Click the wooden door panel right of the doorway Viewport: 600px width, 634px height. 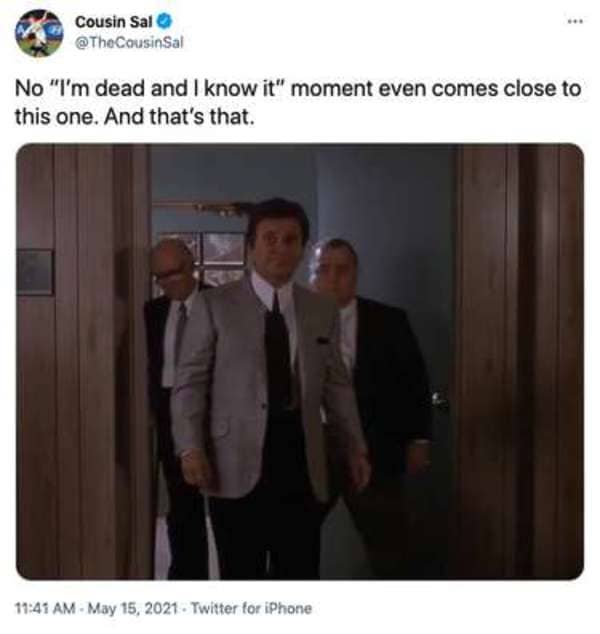(x=520, y=361)
